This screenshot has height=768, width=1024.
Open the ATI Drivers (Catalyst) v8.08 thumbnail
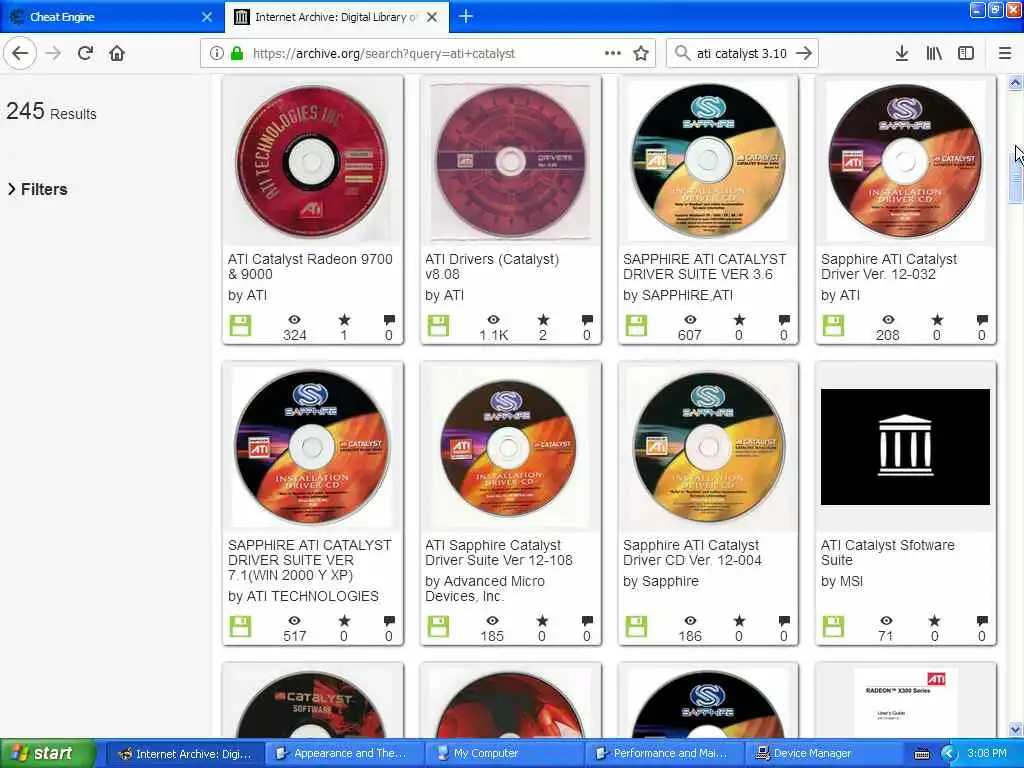click(511, 161)
